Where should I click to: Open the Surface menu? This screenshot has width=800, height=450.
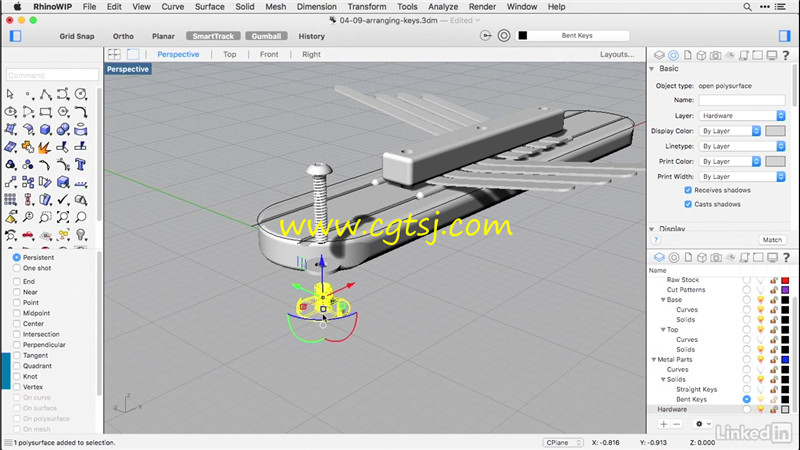point(209,7)
